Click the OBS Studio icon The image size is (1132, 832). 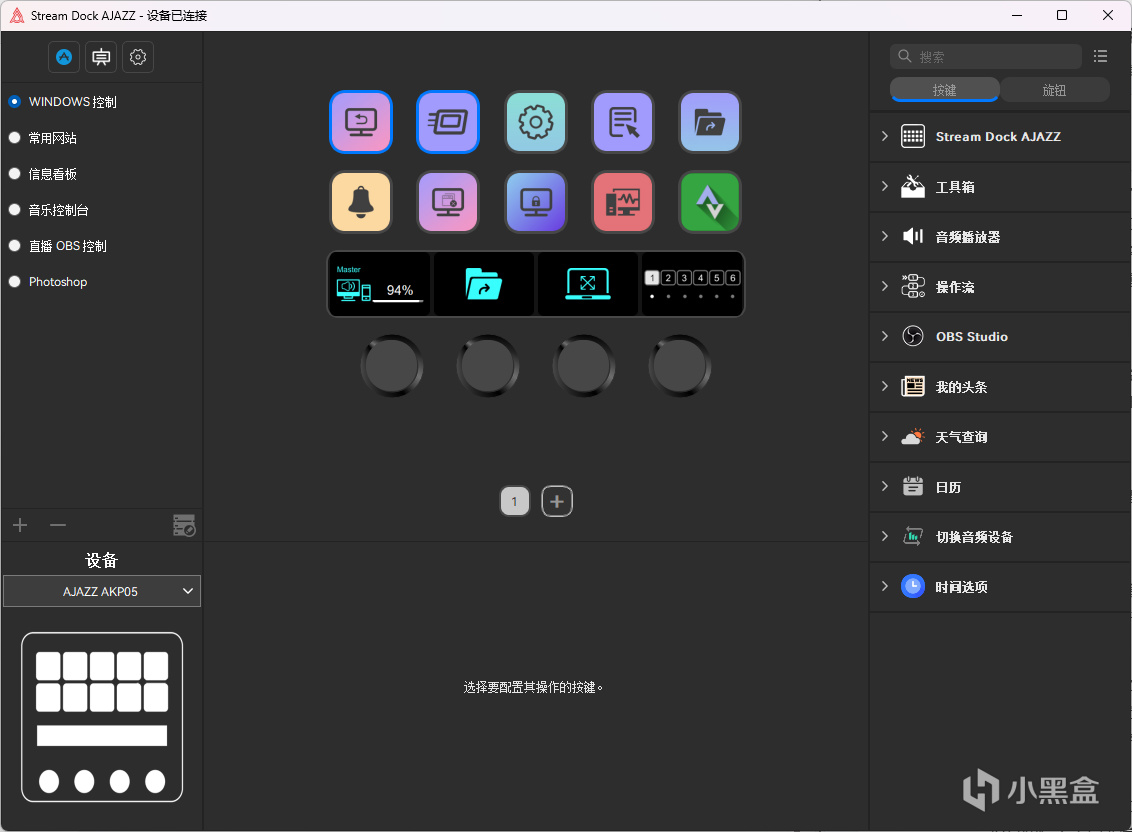coord(913,336)
